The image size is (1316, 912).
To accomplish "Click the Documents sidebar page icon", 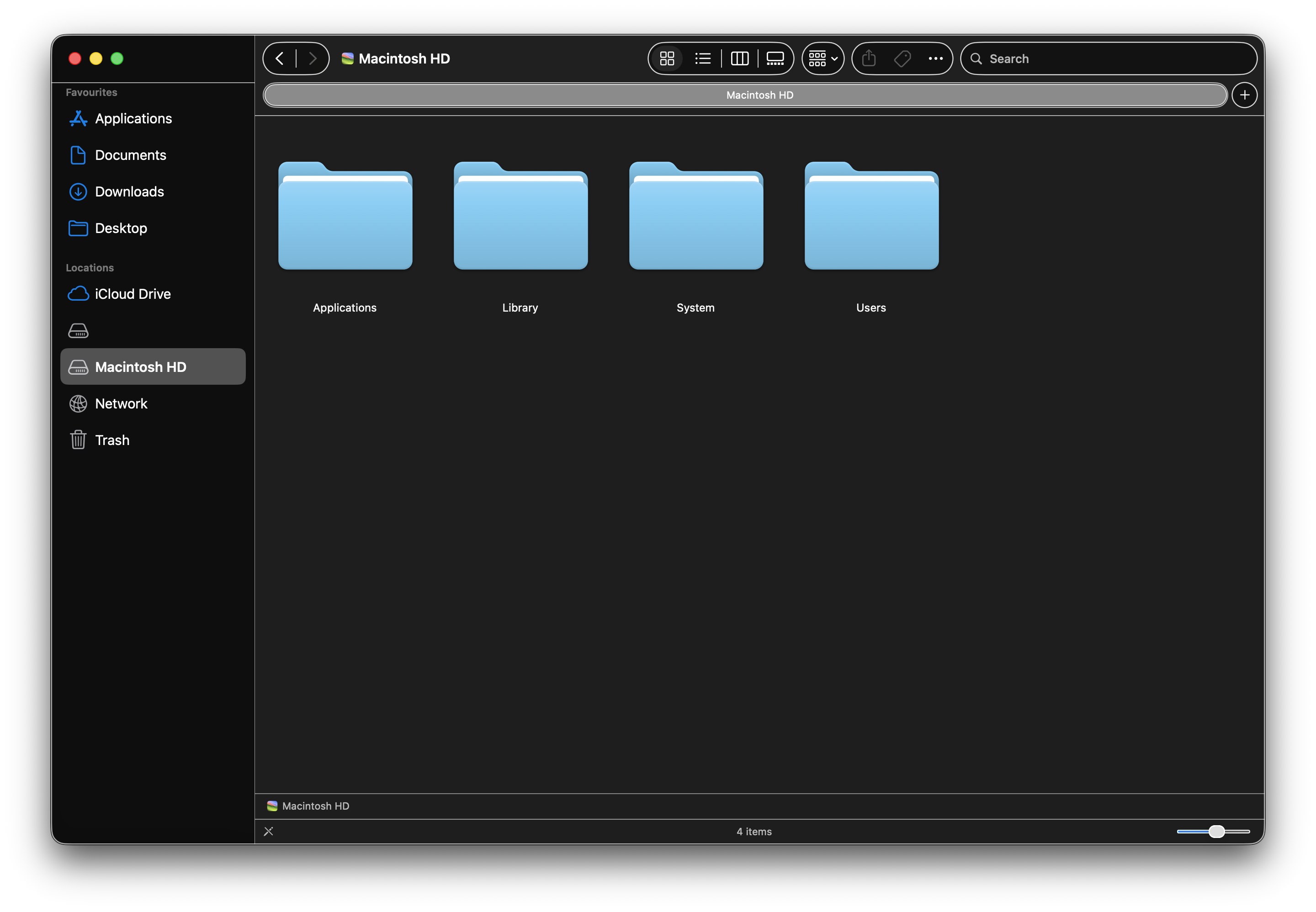I will point(78,155).
